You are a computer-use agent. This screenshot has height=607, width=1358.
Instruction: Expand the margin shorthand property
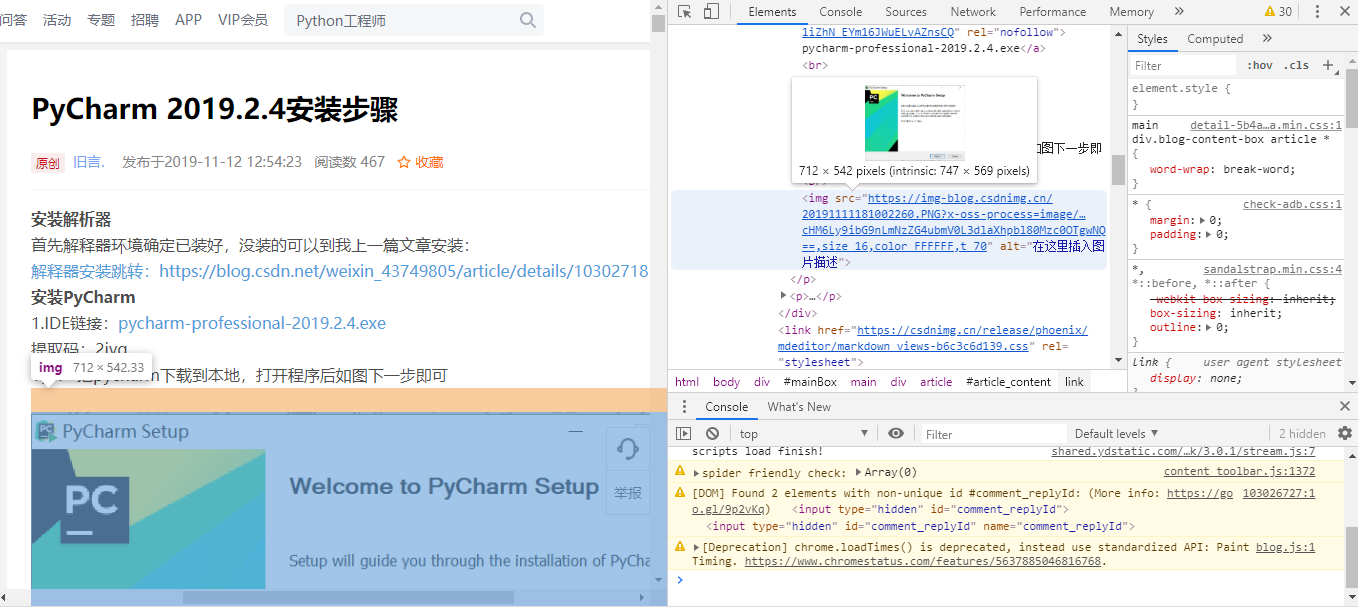click(1203, 220)
